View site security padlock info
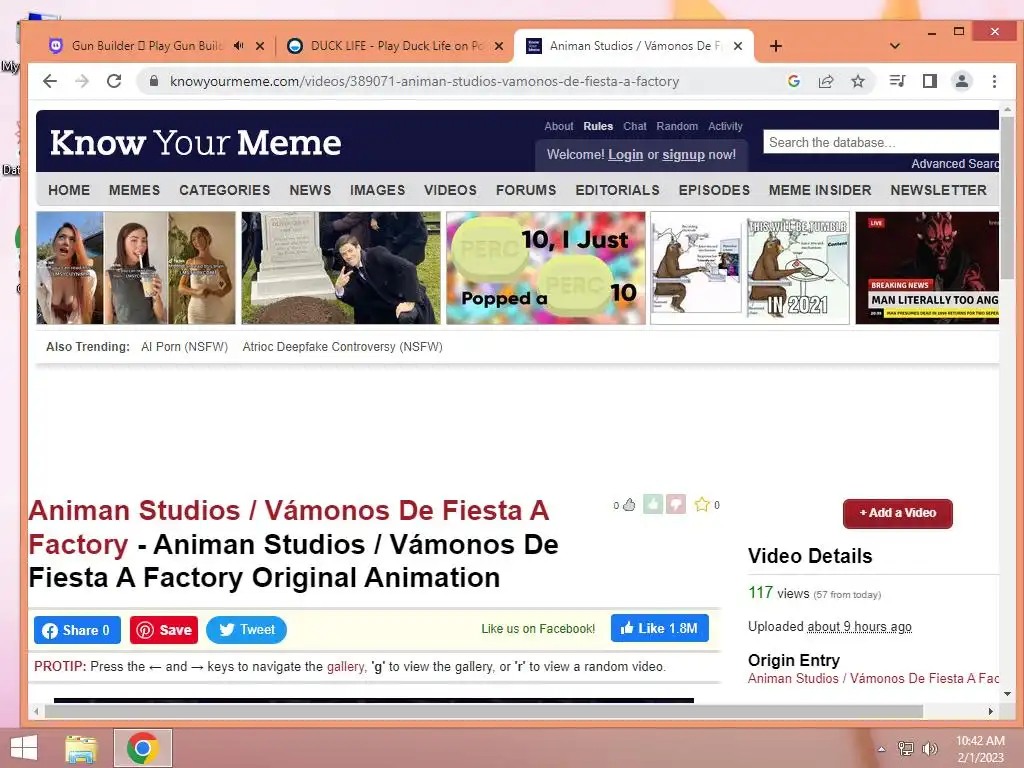Screen dimensions: 1024x768 154,81
